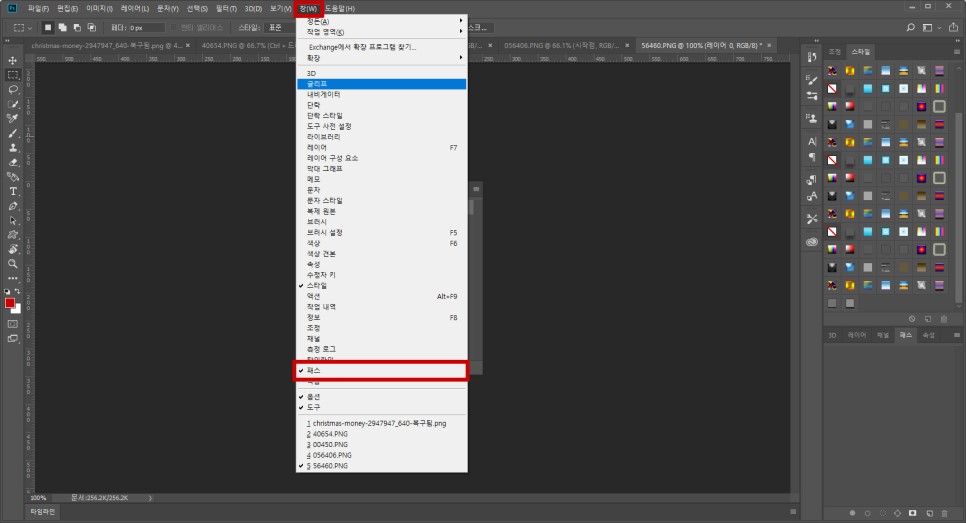Screen dimensions: 966x523
Task: Open the Character panel icon in dock
Action: pyautogui.click(x=812, y=142)
